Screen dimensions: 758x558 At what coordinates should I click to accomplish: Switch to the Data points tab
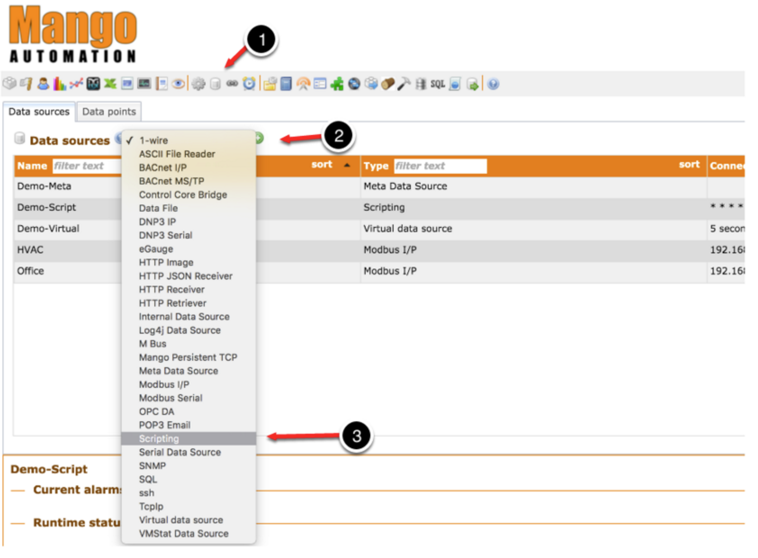click(109, 112)
